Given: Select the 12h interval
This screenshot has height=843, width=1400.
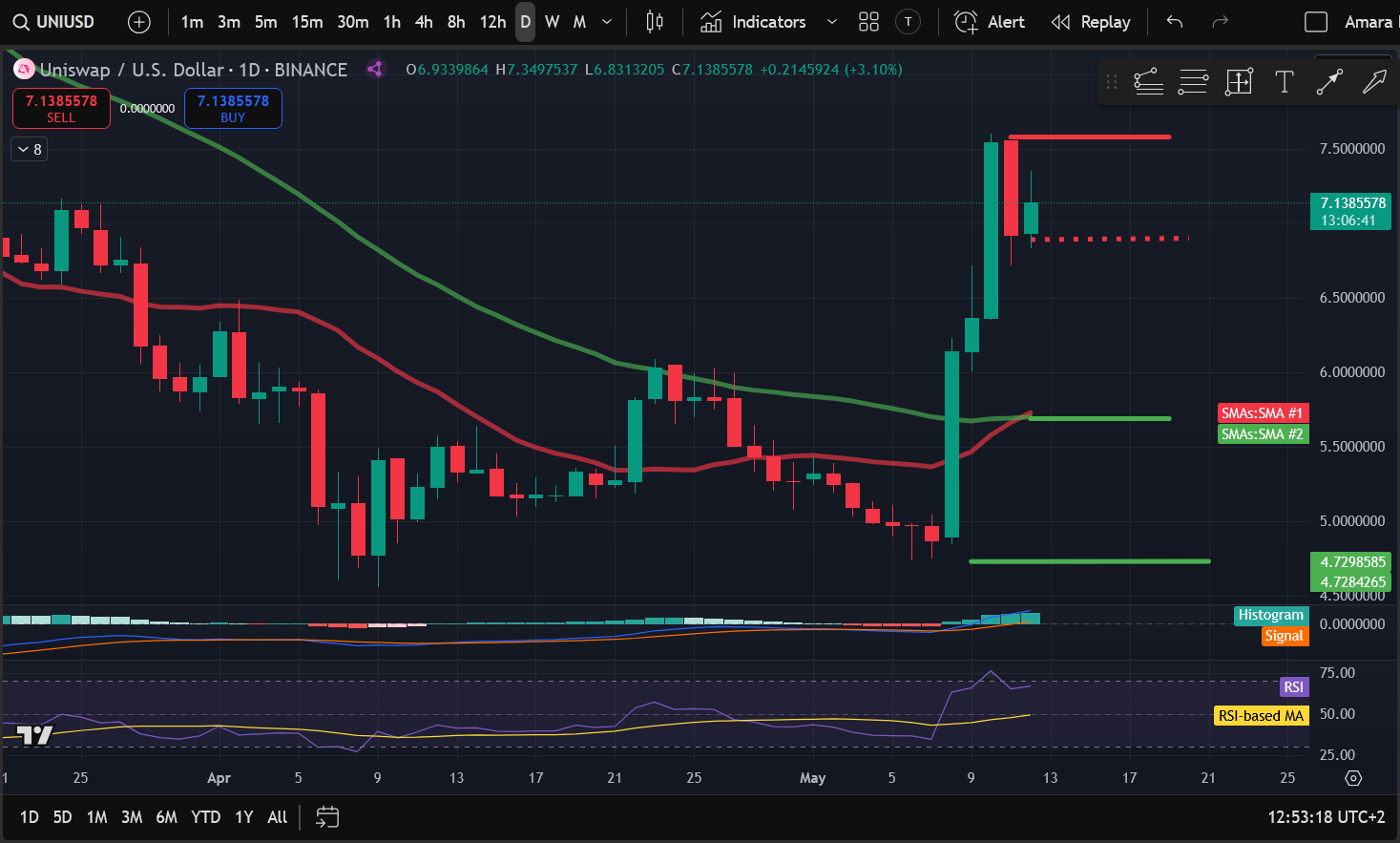Looking at the screenshot, I should [x=493, y=21].
